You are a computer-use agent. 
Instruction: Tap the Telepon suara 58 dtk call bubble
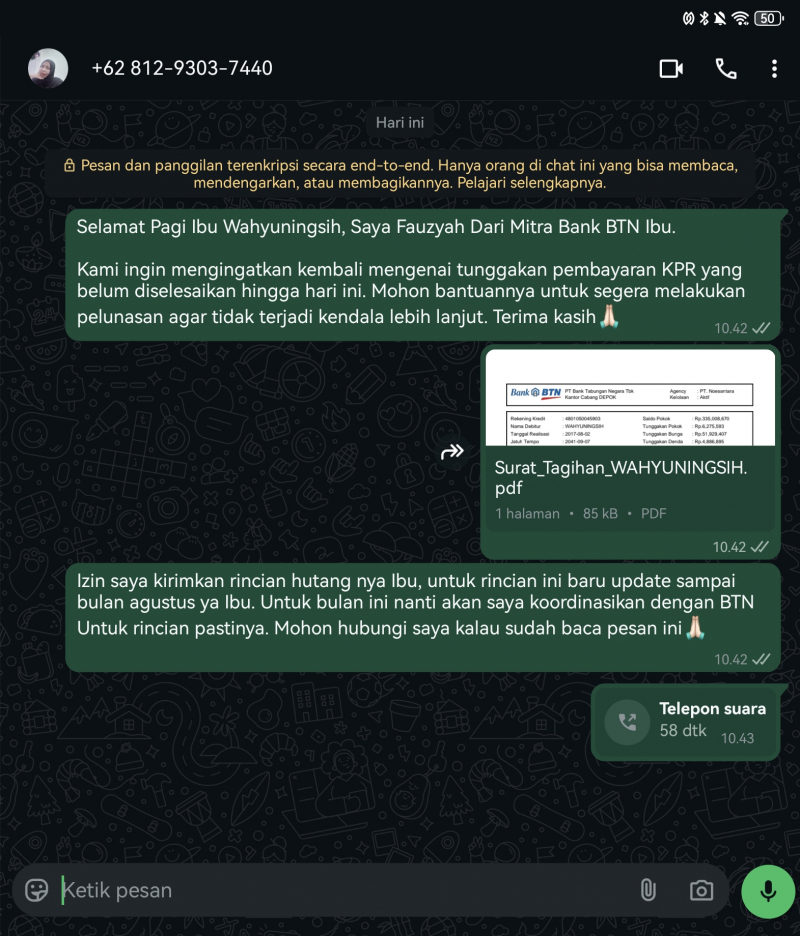pos(685,722)
